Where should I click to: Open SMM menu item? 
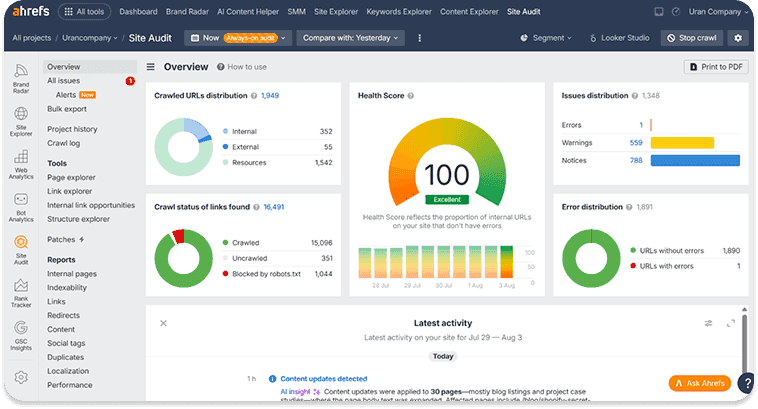296,12
